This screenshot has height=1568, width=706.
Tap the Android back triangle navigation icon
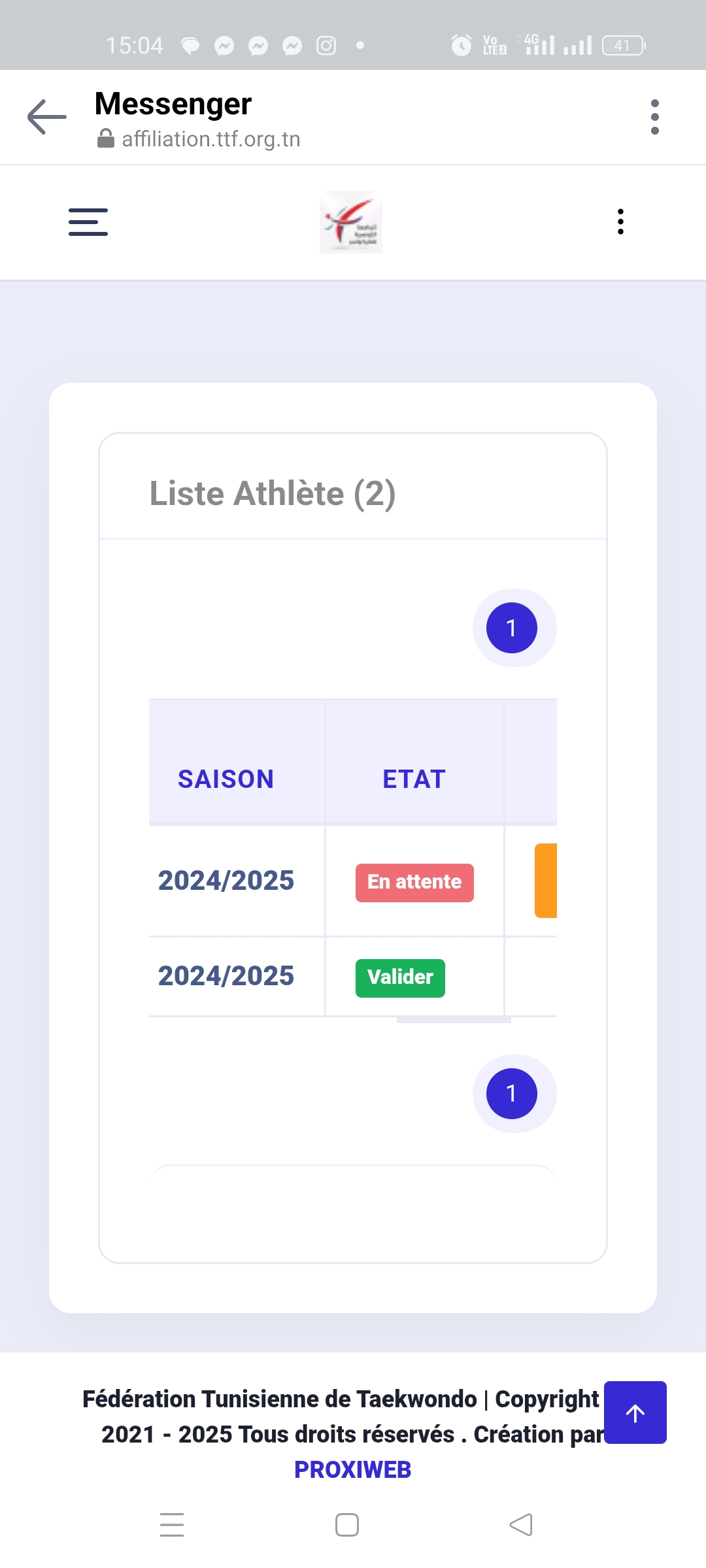click(x=521, y=1525)
